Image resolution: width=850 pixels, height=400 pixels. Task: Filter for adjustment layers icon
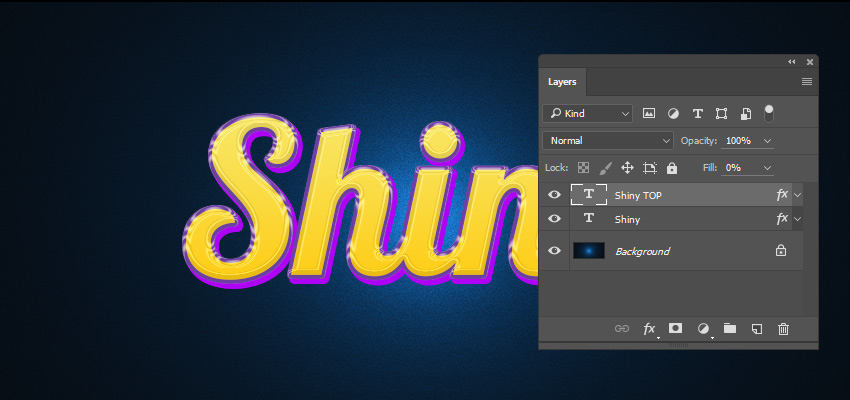(x=673, y=113)
